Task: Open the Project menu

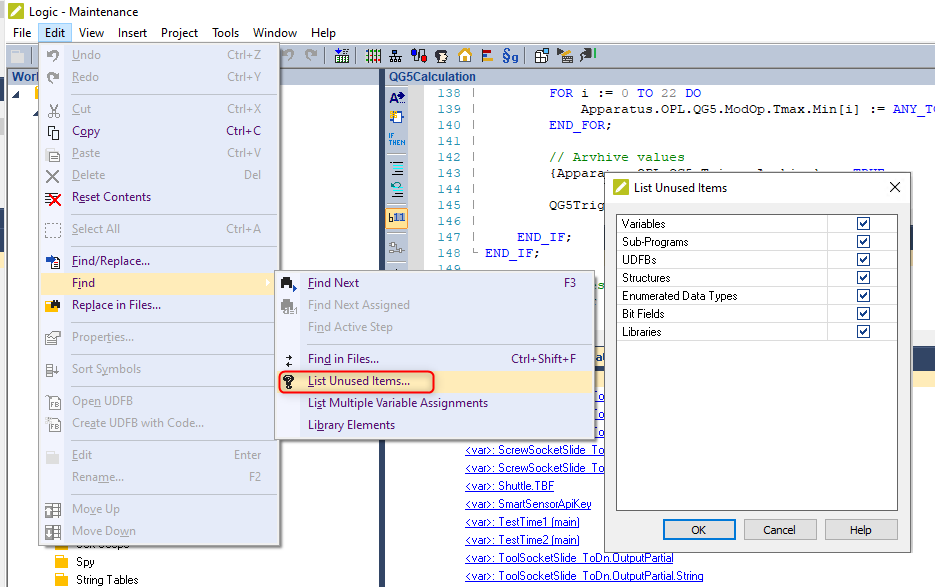Action: pos(179,33)
